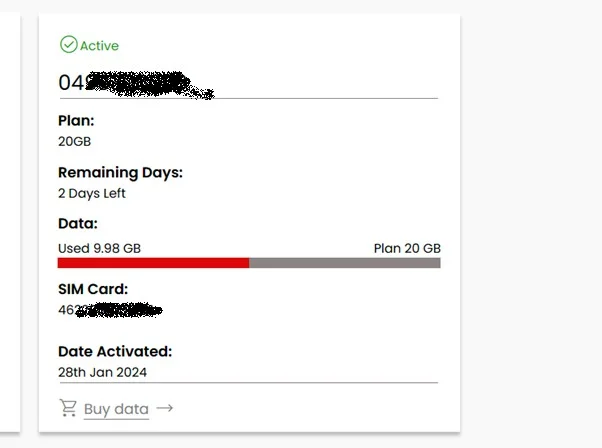
Task: Click the gray remaining portion of data bar
Action: 344,263
